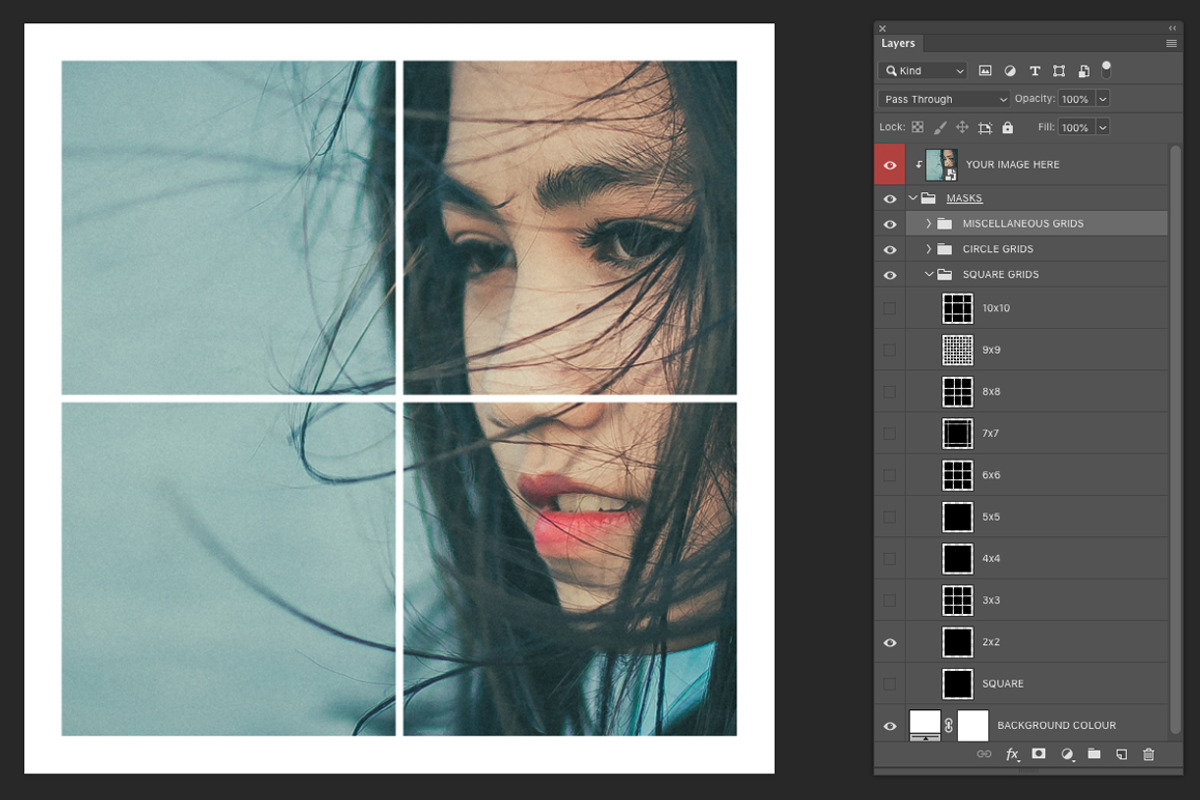1200x800 pixels.
Task: Open the Pass Through blend mode dropdown
Action: click(x=942, y=98)
